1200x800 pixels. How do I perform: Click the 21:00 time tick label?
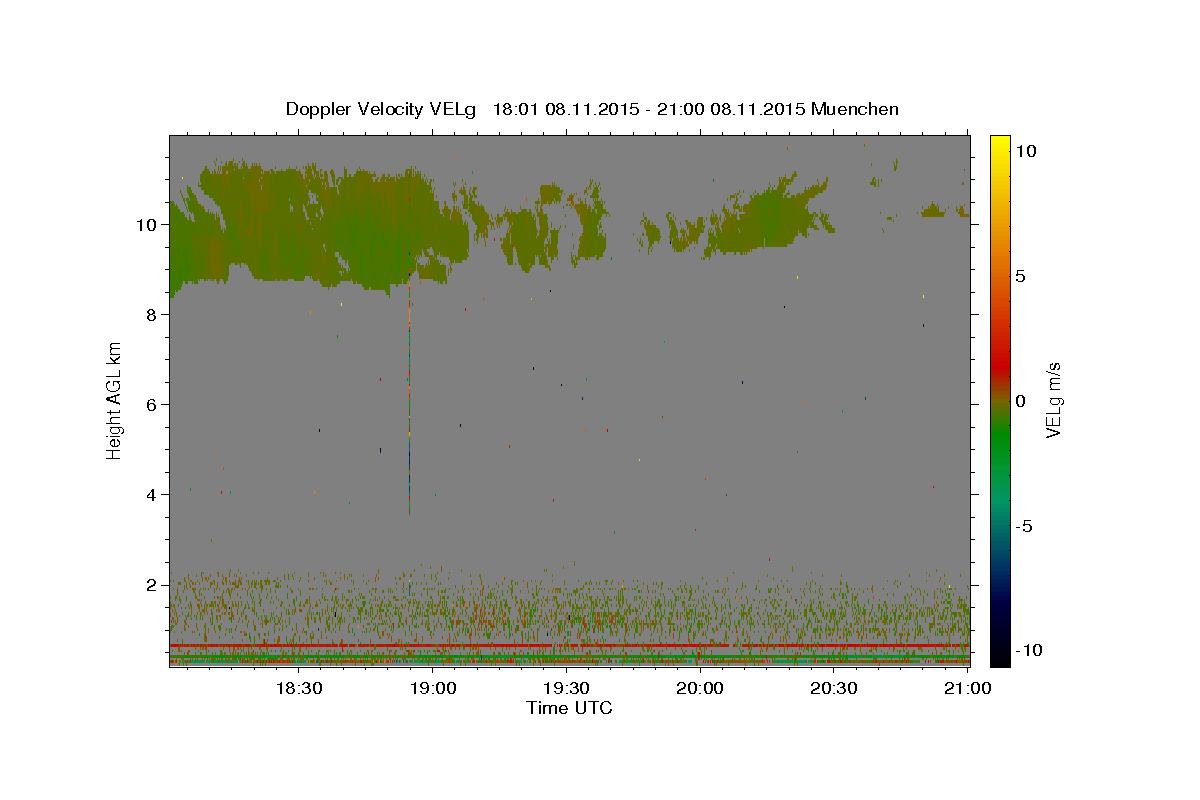click(968, 688)
